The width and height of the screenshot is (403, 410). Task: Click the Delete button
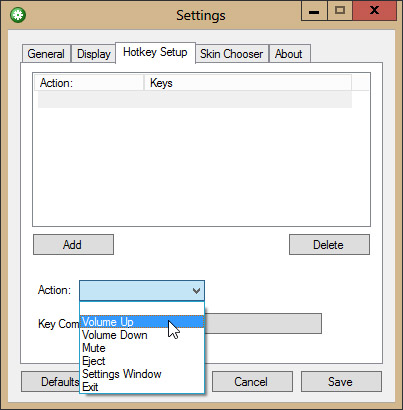(x=329, y=245)
